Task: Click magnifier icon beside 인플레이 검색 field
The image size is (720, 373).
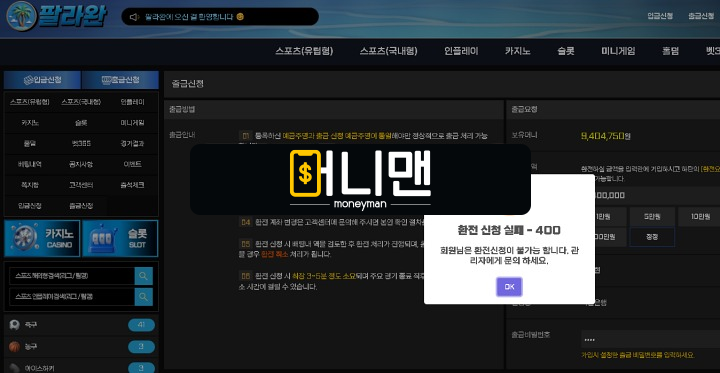Action: pos(144,297)
